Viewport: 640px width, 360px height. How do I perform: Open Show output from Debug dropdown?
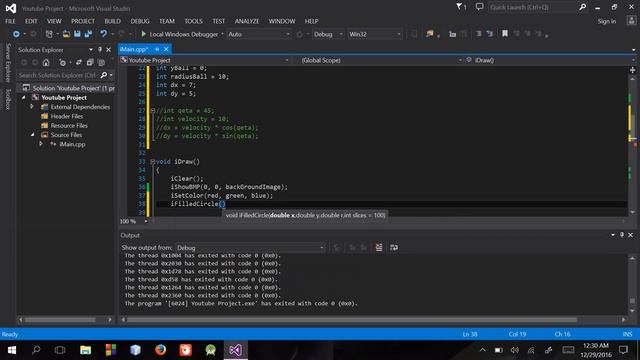coord(250,247)
